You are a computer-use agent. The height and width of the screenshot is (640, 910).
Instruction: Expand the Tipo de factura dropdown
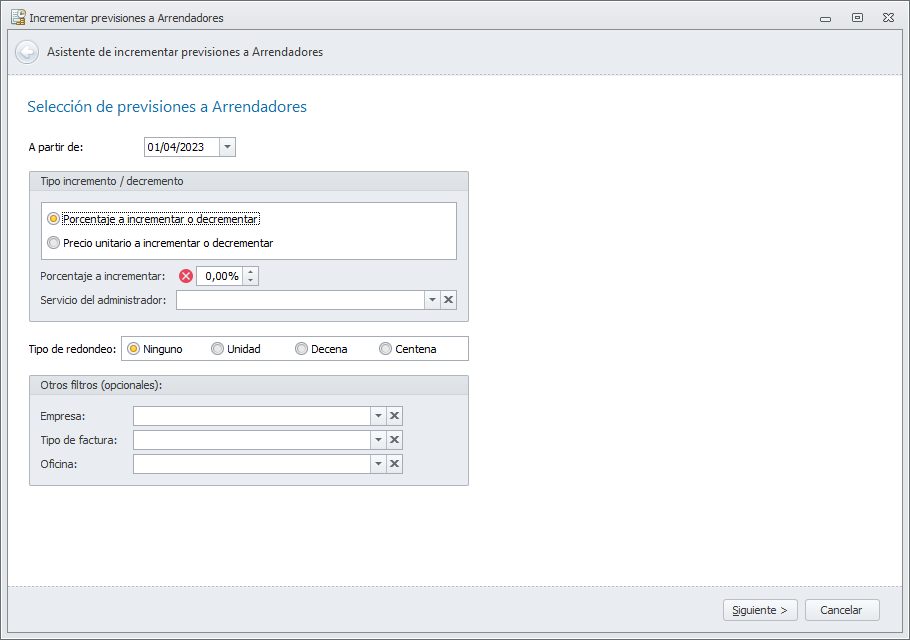(x=378, y=440)
